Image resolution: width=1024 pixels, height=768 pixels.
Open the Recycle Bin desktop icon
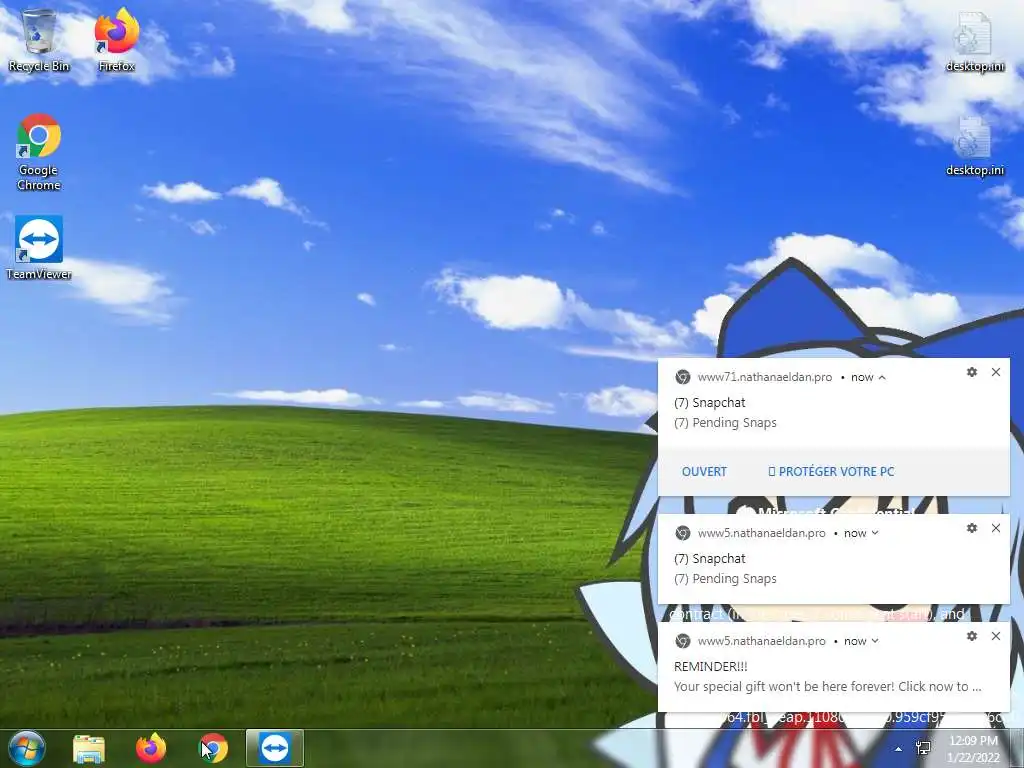(39, 40)
